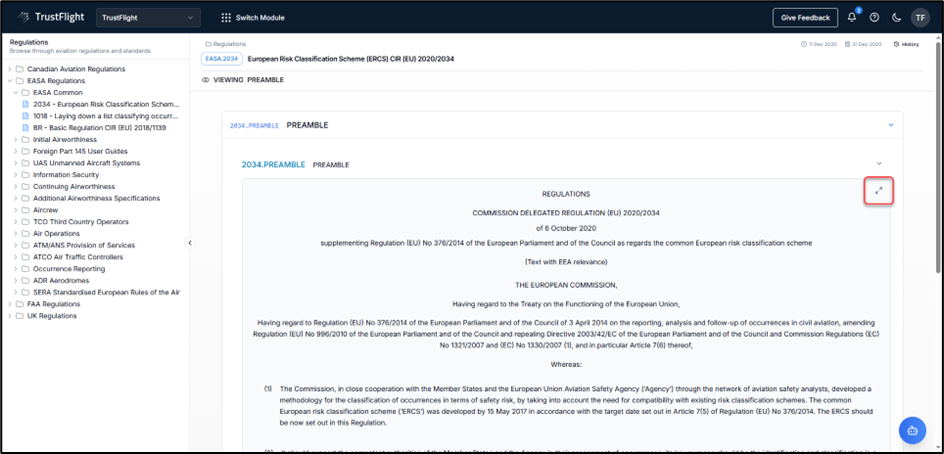Viewport: 944px width, 454px height.
Task: Click the page vertical scrollbar
Action: click(x=938, y=157)
